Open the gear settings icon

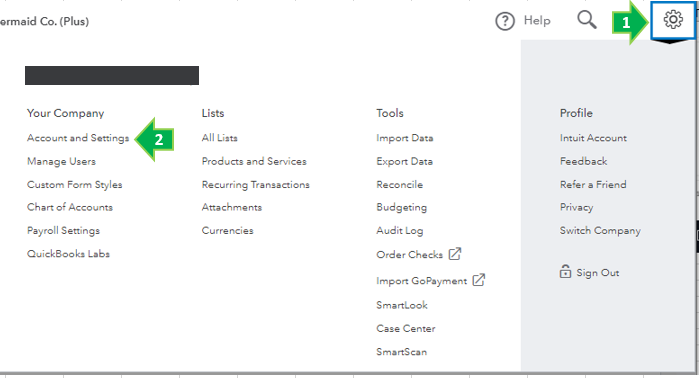tap(673, 20)
